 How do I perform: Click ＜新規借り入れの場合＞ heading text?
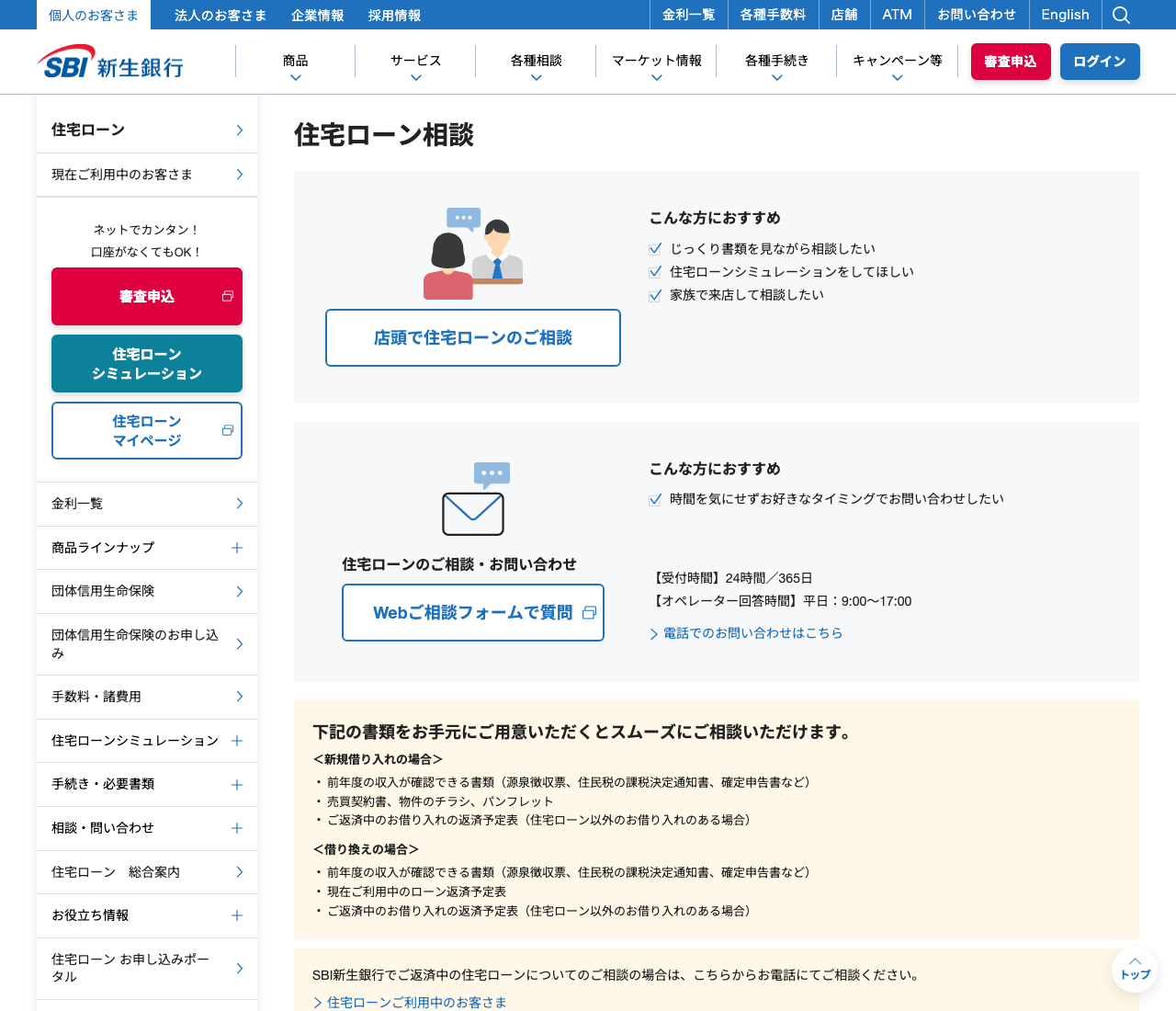pos(378,759)
